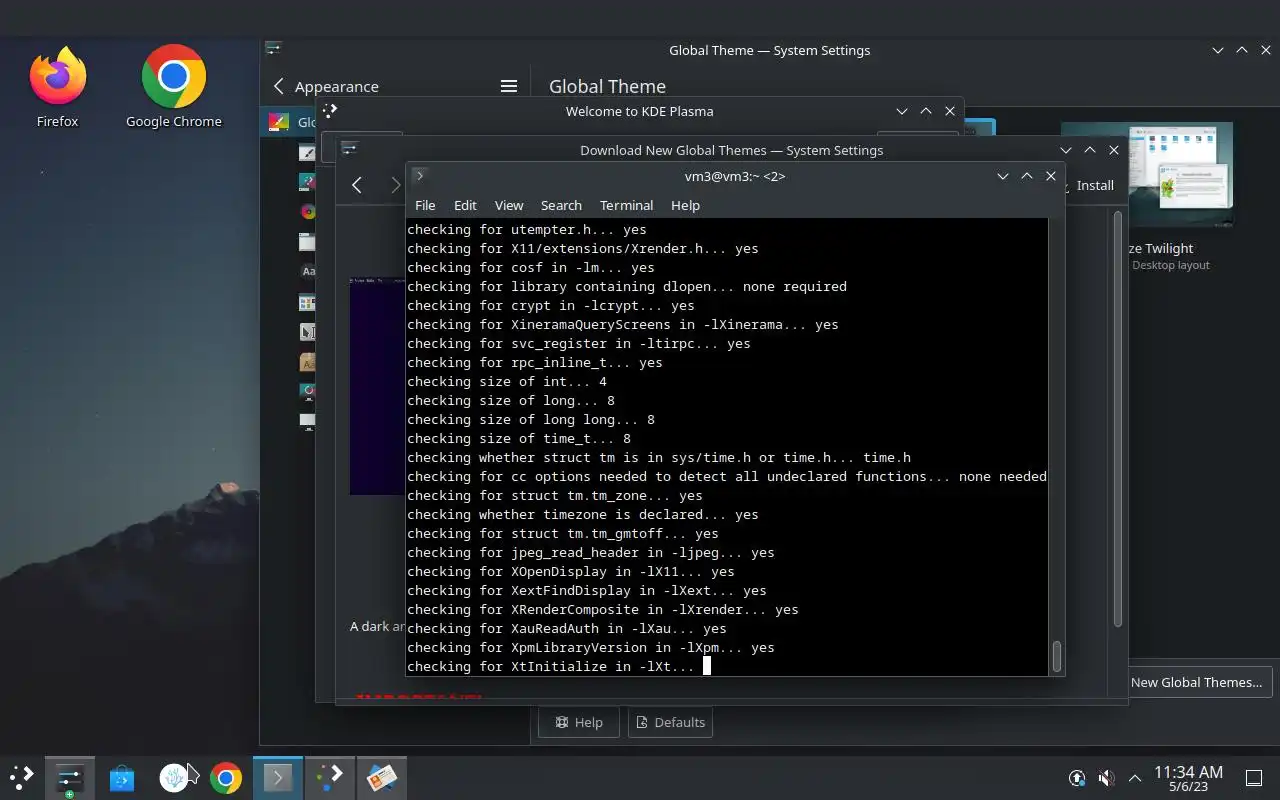
Task: Select System Settings in the taskbar
Action: tap(69, 777)
